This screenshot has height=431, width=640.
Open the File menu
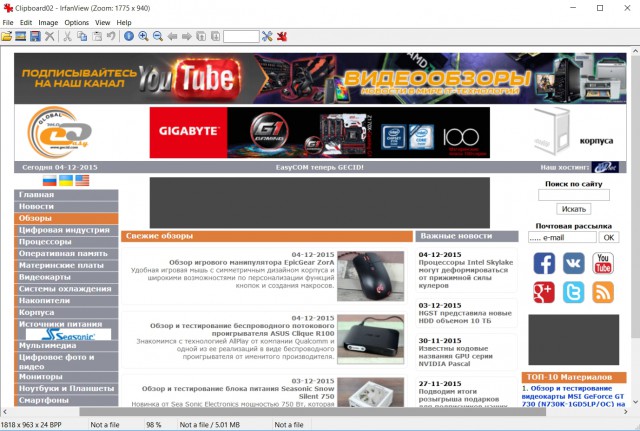coord(8,22)
